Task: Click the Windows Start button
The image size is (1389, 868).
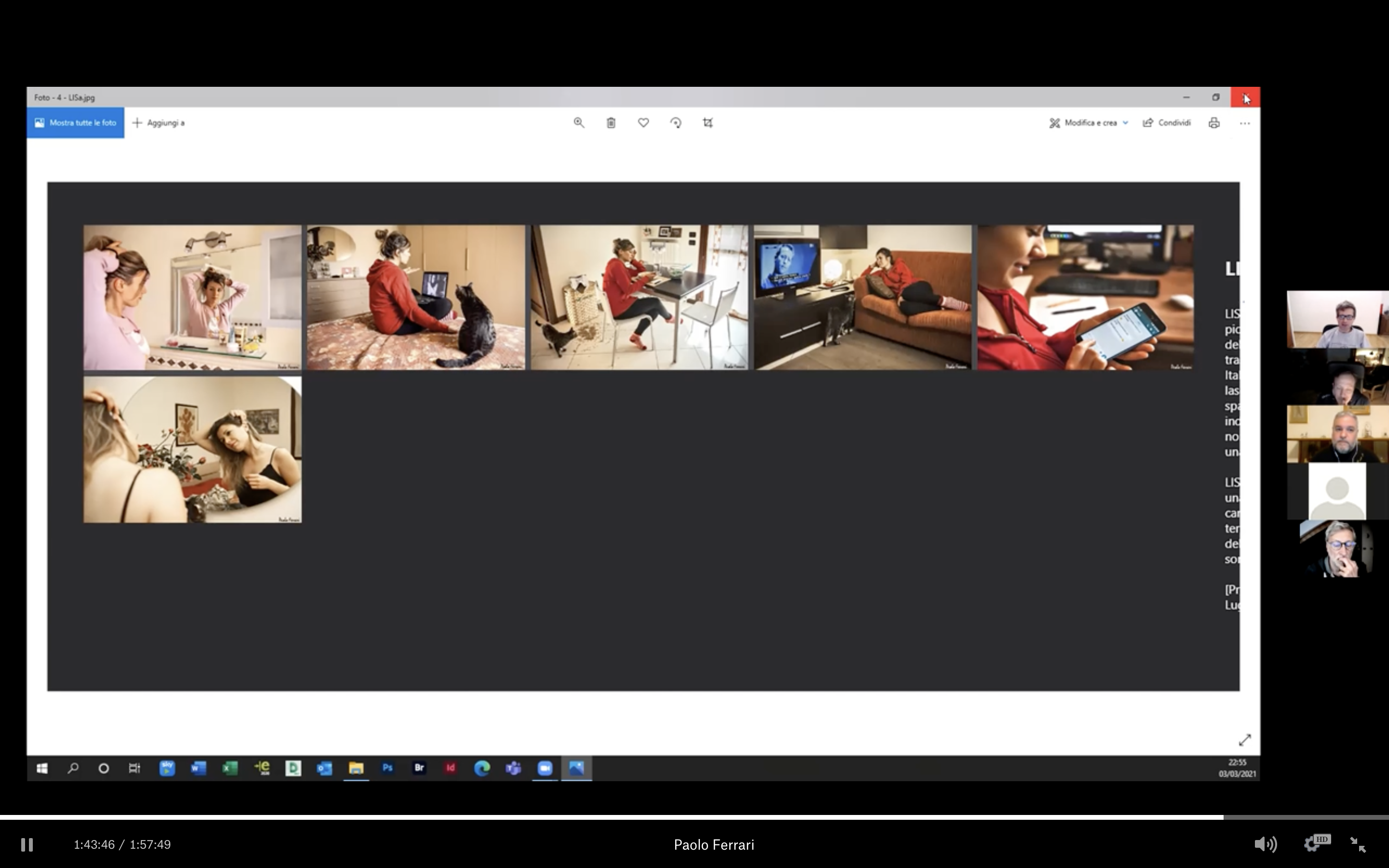Action: click(42, 768)
